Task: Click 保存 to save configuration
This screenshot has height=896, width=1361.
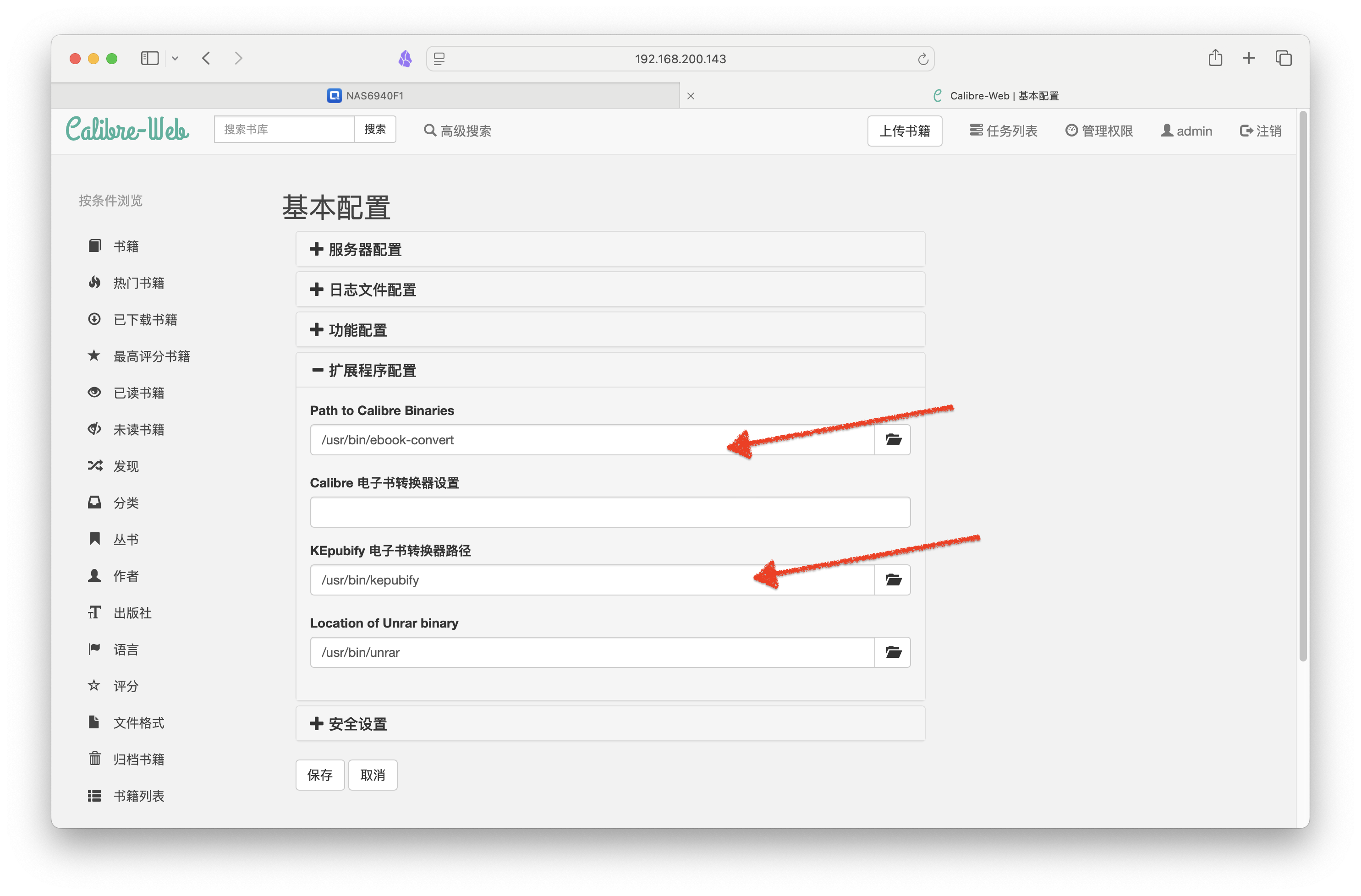Action: point(320,776)
